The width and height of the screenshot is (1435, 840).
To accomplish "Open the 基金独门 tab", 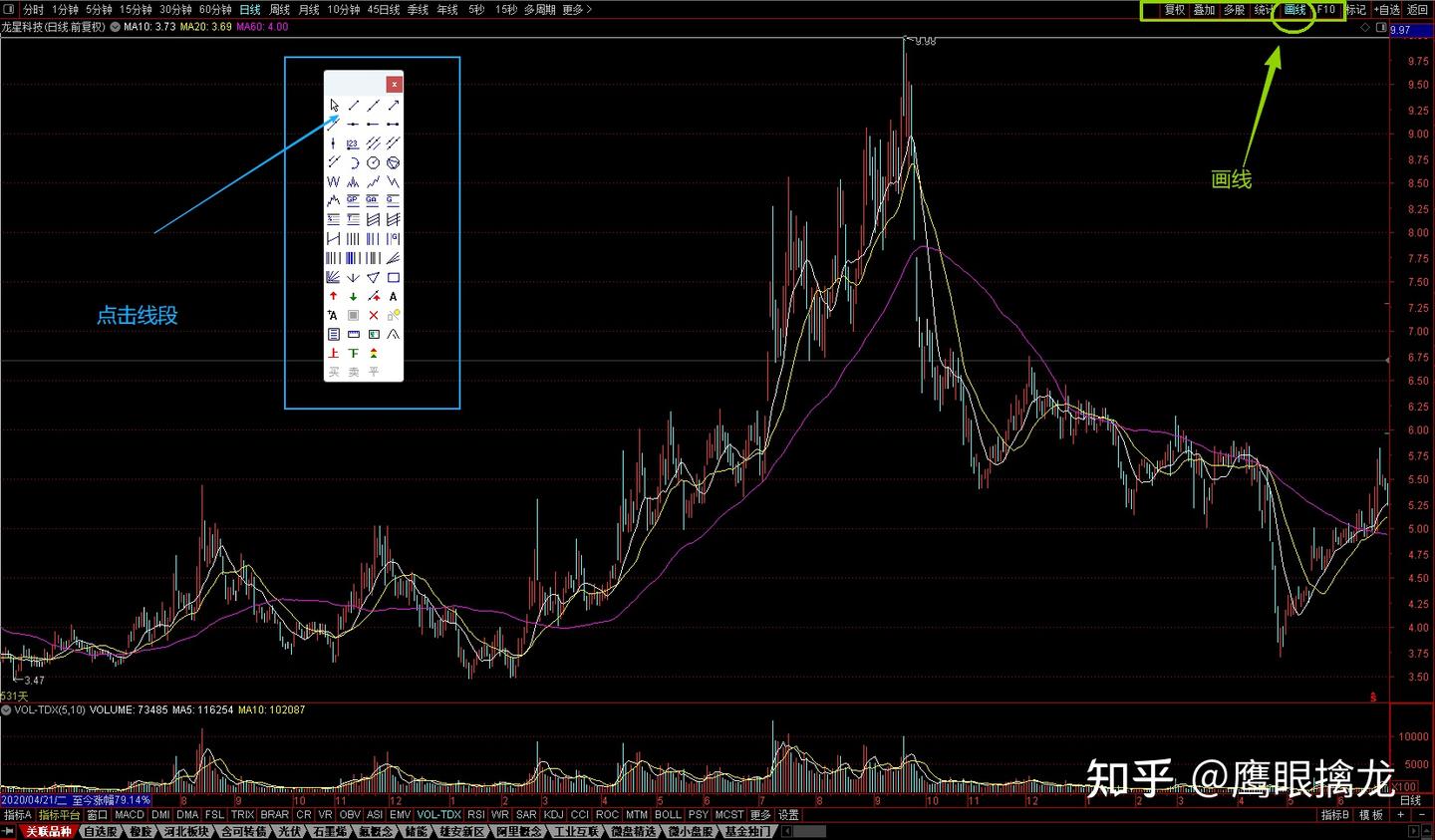I will [748, 831].
